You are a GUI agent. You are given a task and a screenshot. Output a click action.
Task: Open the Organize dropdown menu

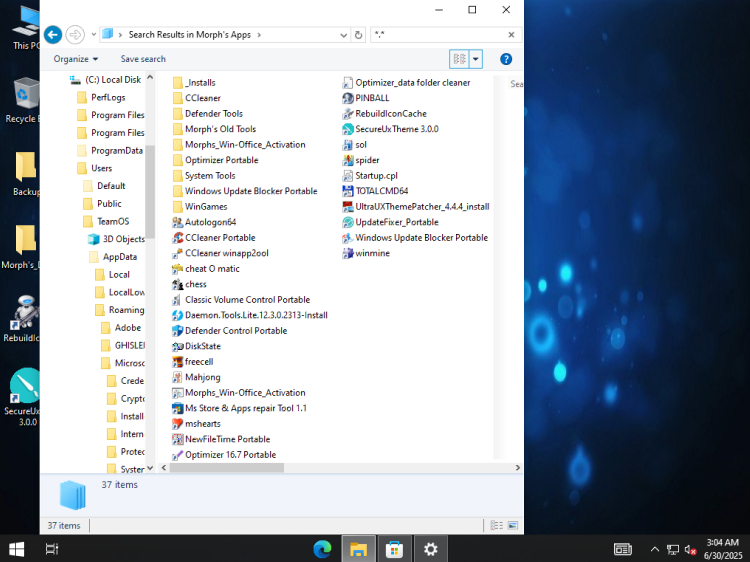click(76, 59)
